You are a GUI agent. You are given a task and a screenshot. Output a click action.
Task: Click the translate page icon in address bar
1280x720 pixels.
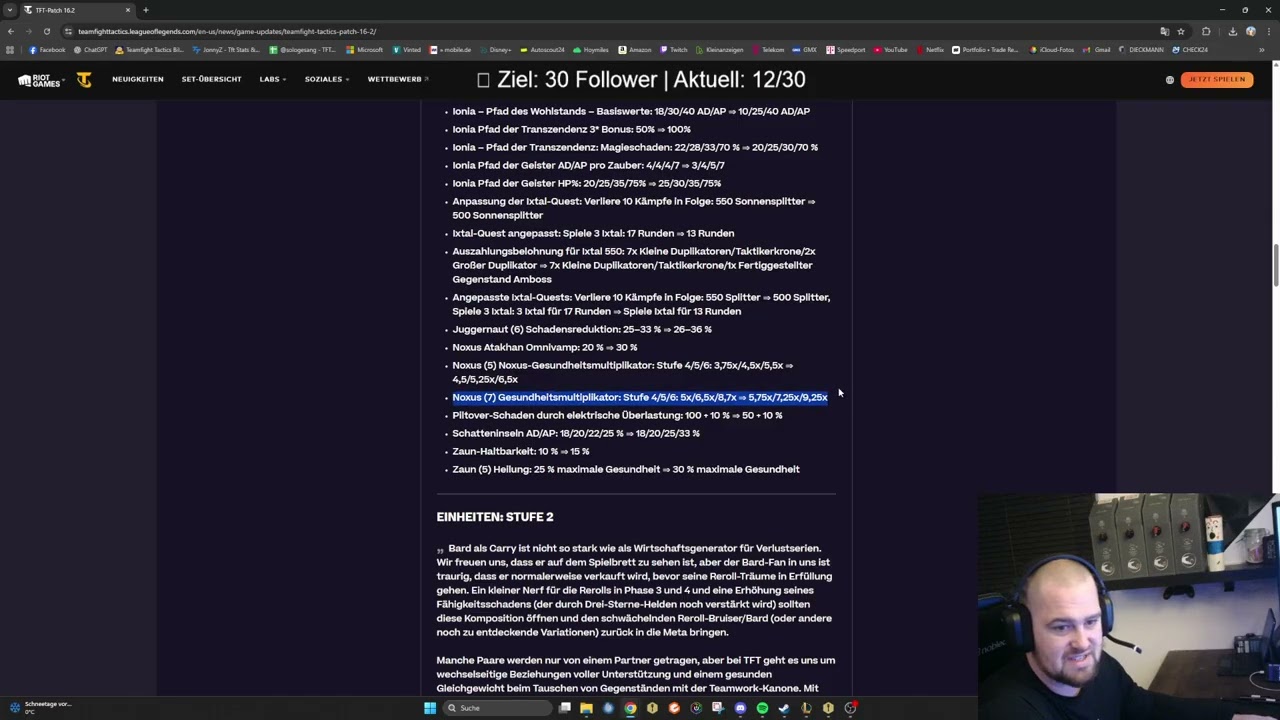tap(1165, 31)
